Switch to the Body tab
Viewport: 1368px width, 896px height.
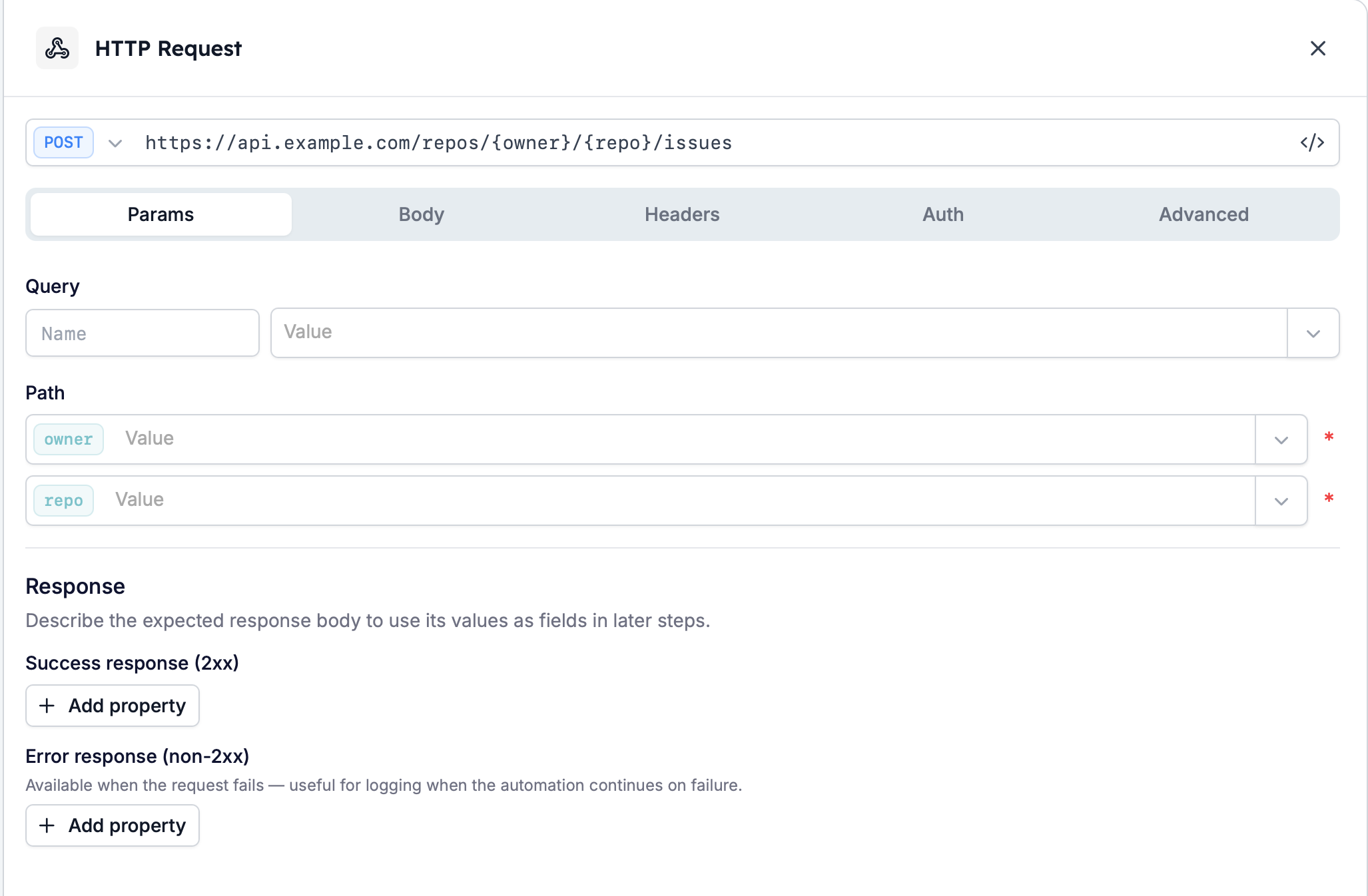coord(422,214)
